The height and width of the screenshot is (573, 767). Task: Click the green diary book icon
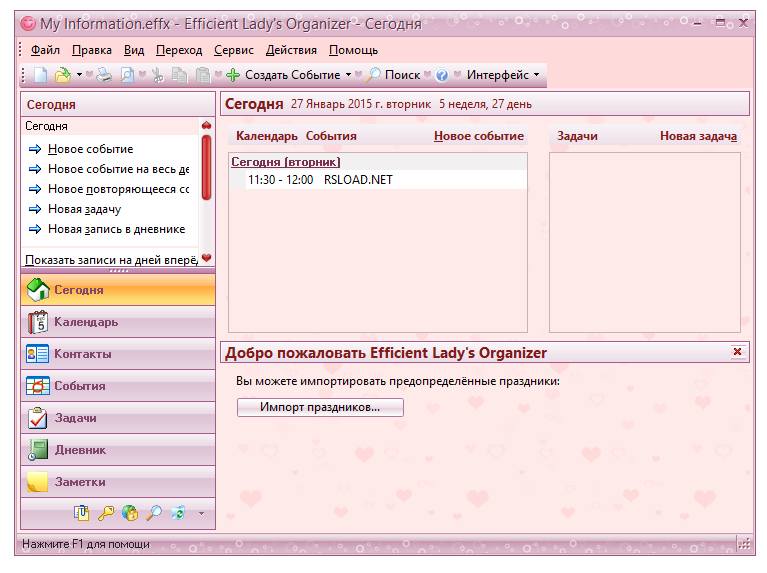[38, 450]
